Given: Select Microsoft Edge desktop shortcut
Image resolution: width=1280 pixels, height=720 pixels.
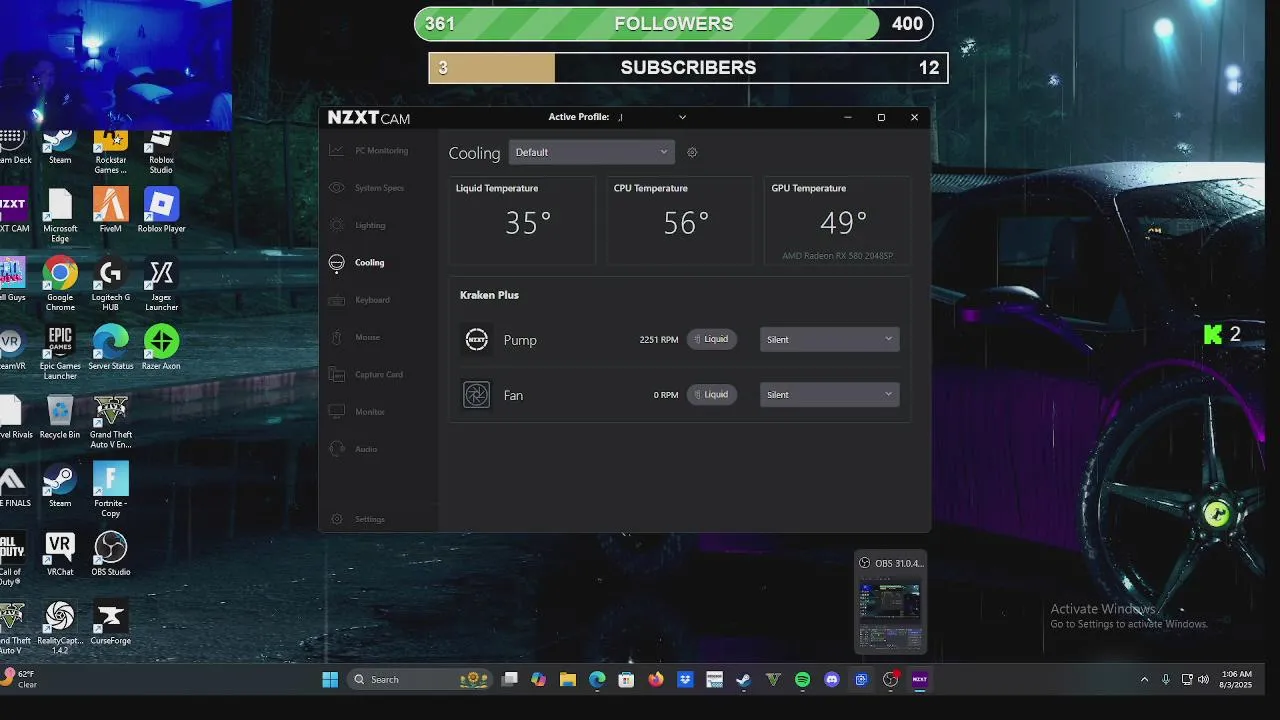Looking at the screenshot, I should pyautogui.click(x=60, y=216).
